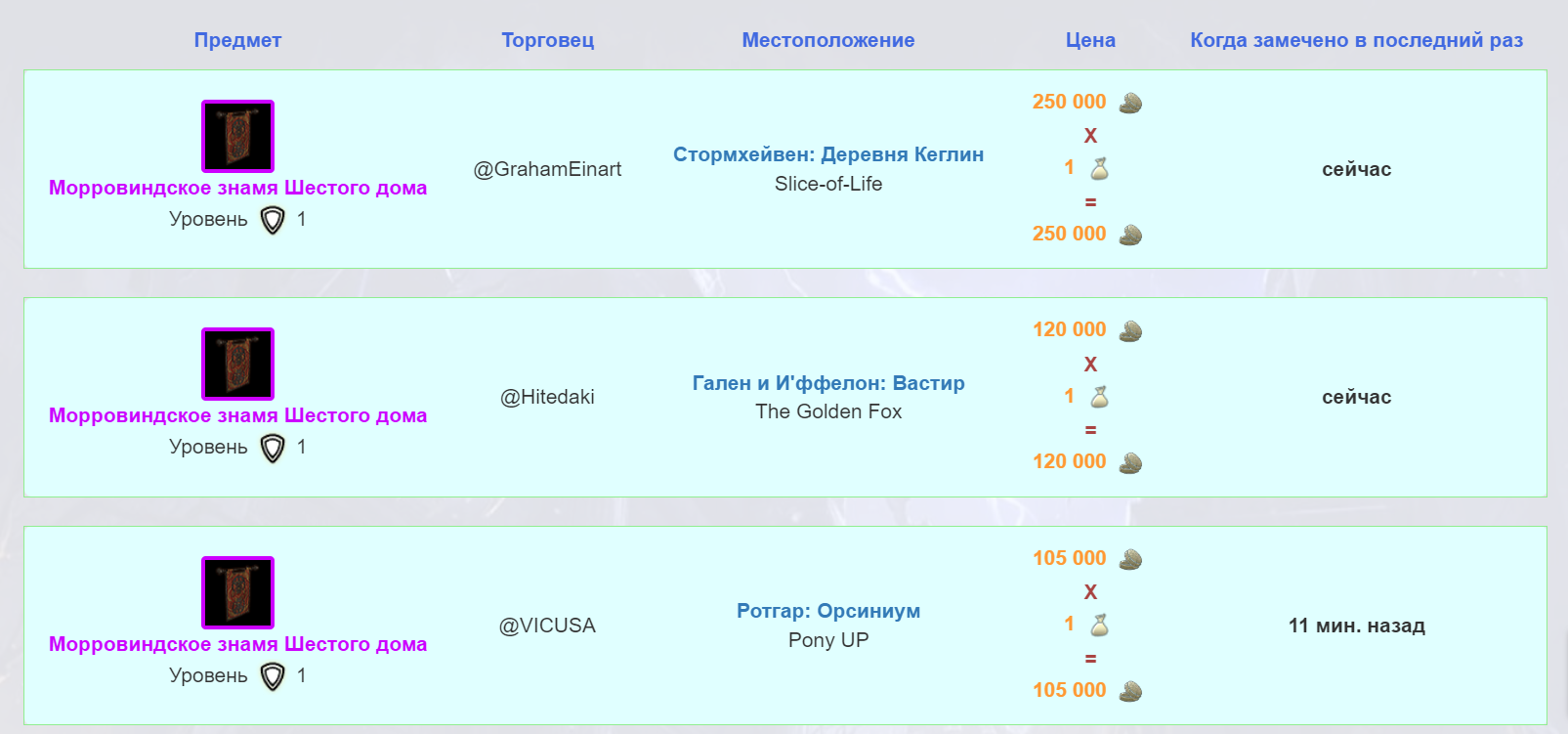Image resolution: width=1568 pixels, height=734 pixels.
Task: Click the level shield icon in the @VICUSA row
Action: click(273, 676)
